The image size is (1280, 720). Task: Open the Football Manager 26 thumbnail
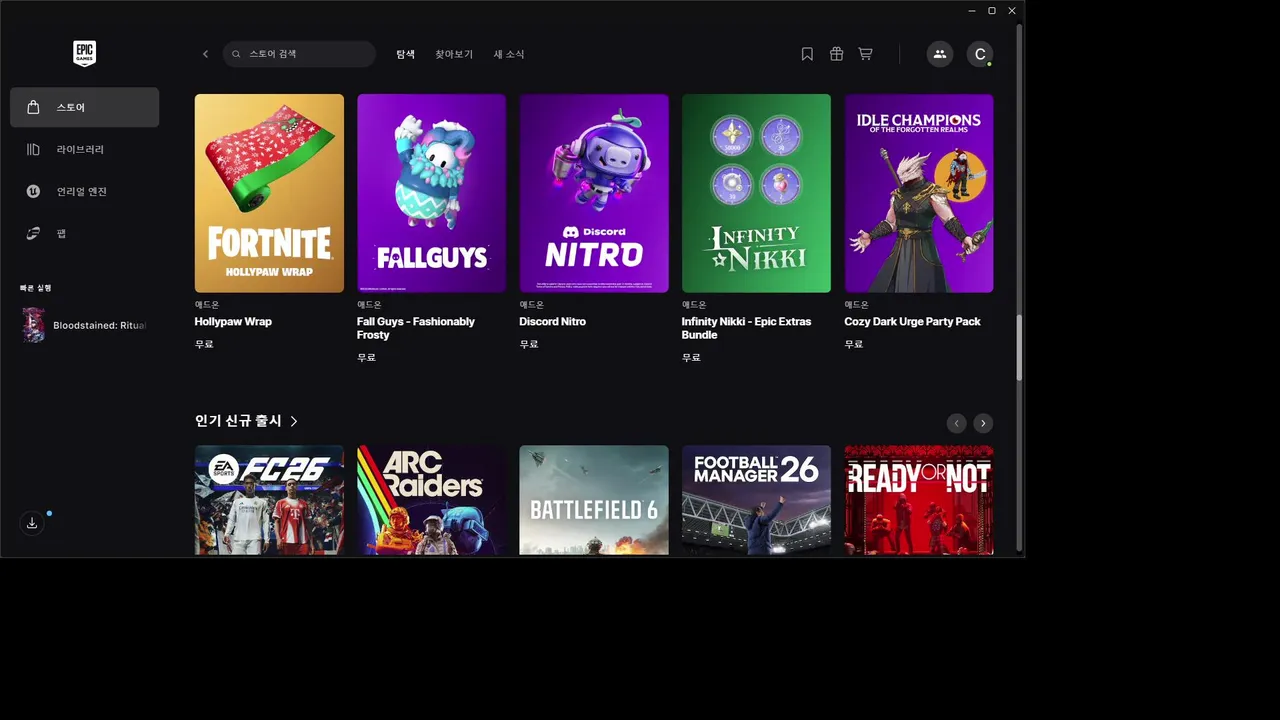[x=756, y=500]
